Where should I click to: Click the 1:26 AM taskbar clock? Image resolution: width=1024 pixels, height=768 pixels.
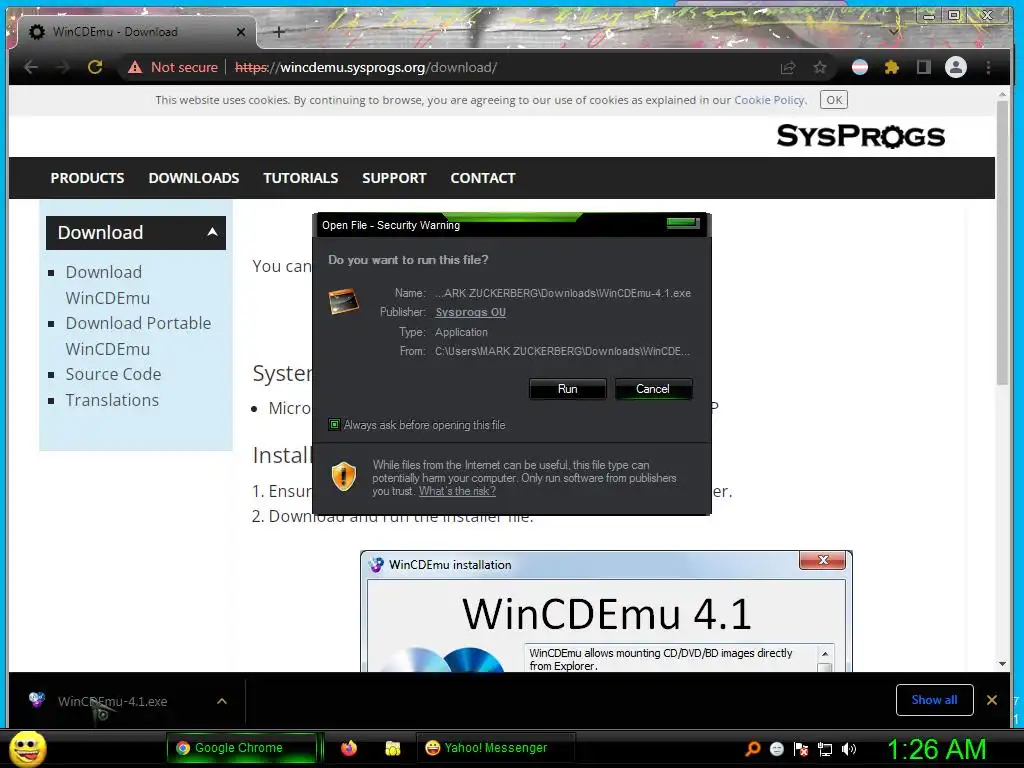[x=936, y=749]
